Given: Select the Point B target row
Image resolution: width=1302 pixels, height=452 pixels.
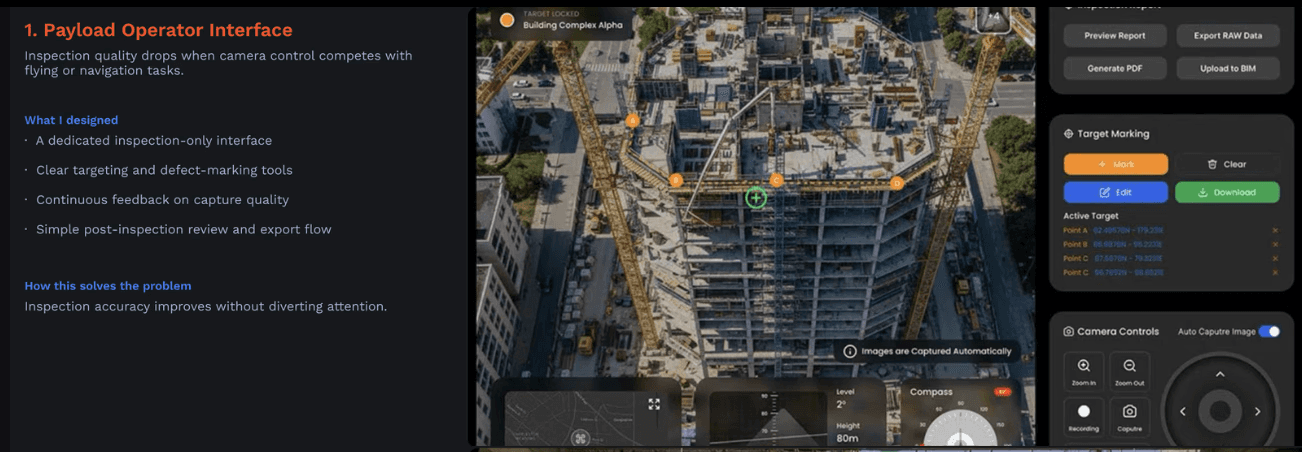Looking at the screenshot, I should tap(1171, 244).
